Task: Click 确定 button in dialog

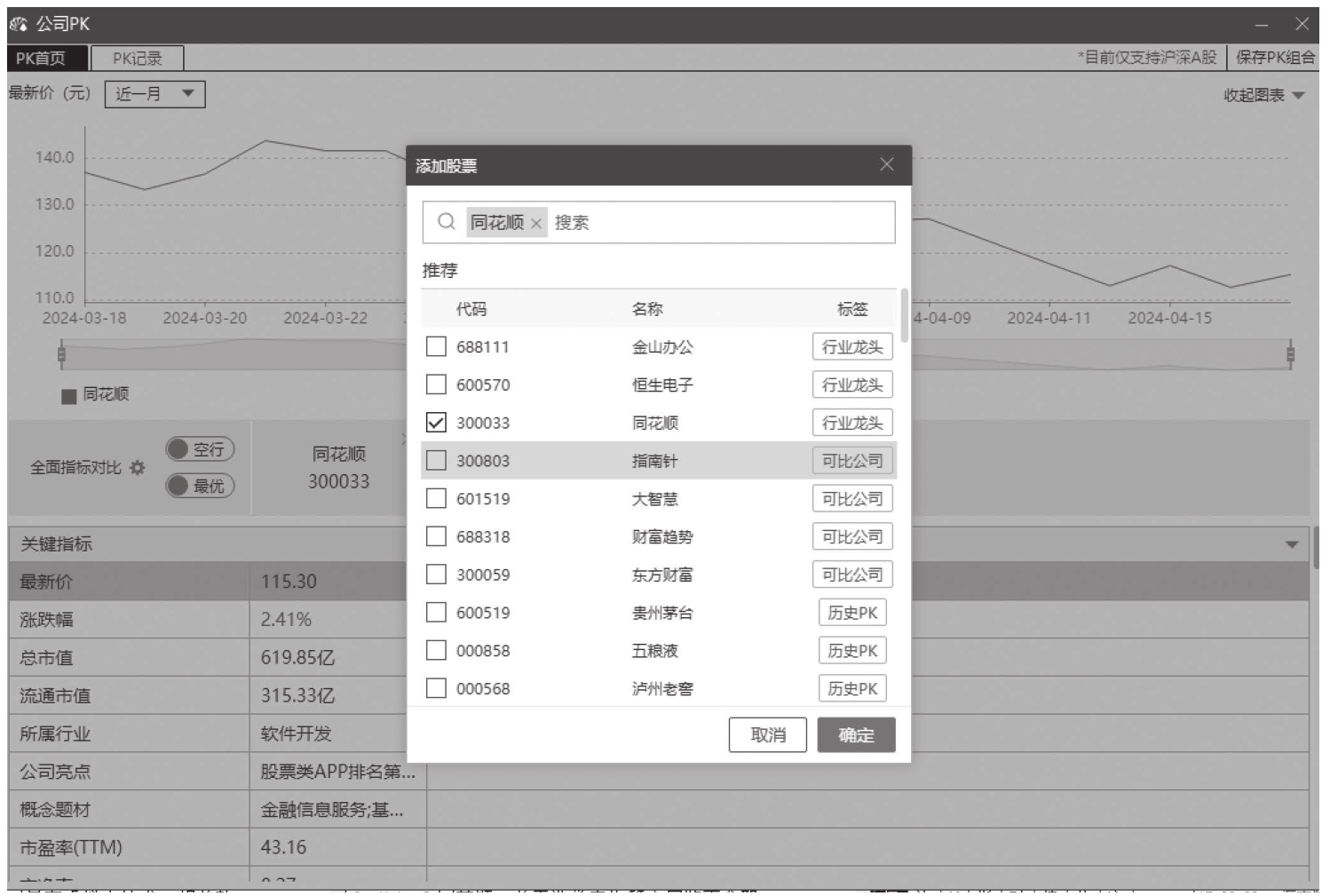Action: pyautogui.click(x=856, y=734)
